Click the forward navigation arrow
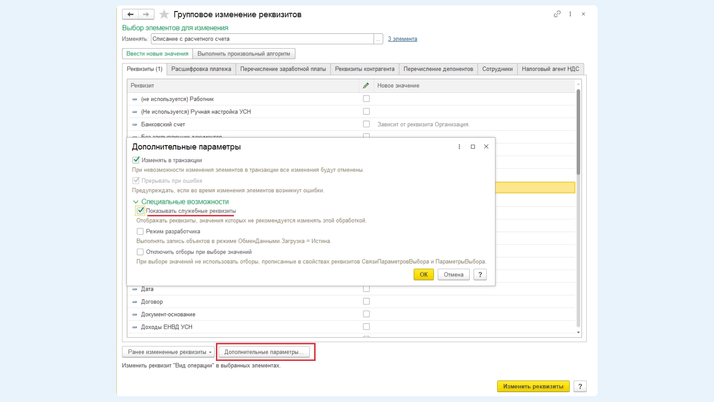 click(x=146, y=14)
